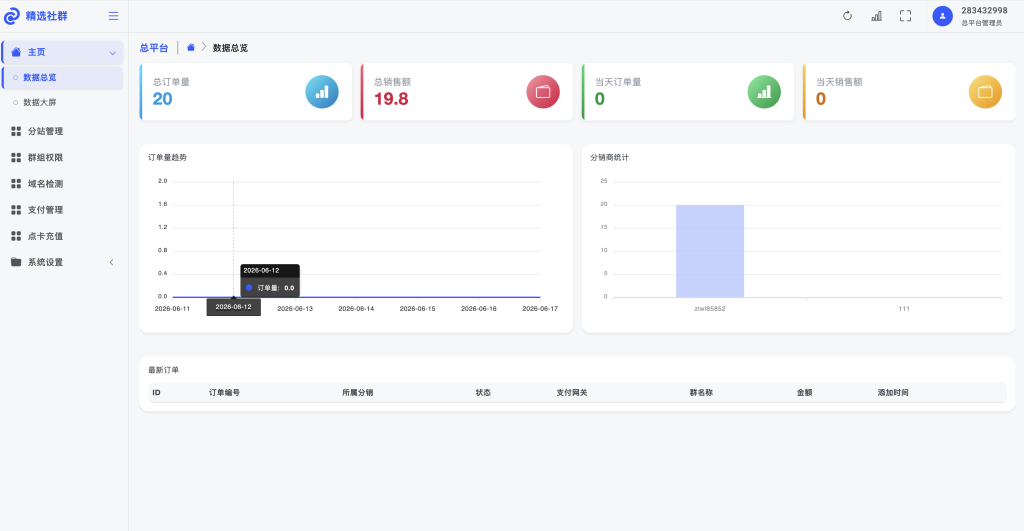Image resolution: width=1024 pixels, height=531 pixels.
Task: Click the 当天订单量 card label
Action: (x=618, y=82)
